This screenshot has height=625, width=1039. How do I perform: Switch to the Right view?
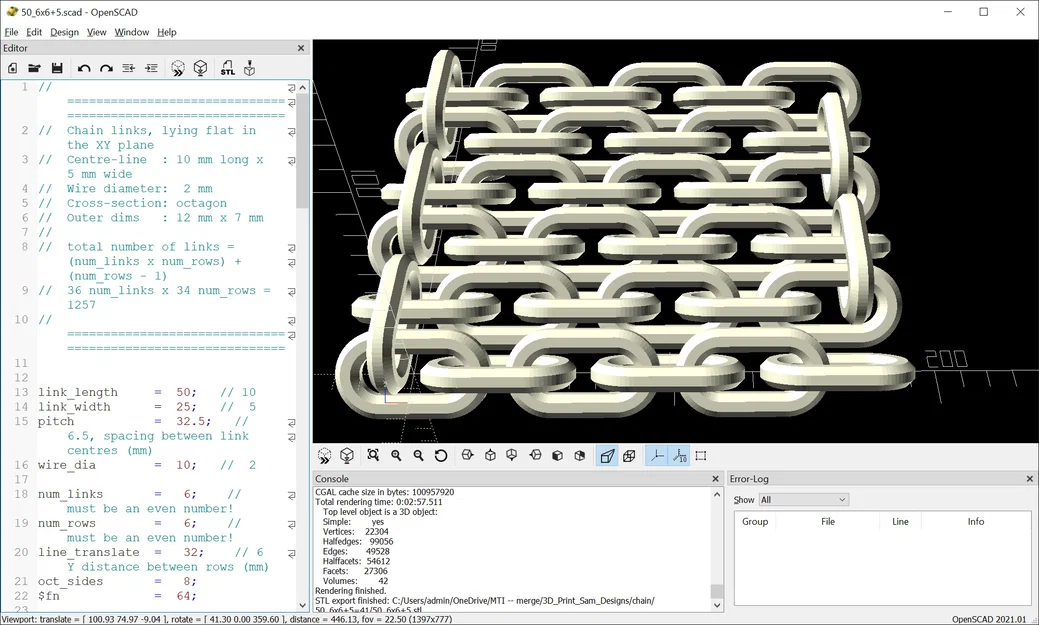coord(467,455)
